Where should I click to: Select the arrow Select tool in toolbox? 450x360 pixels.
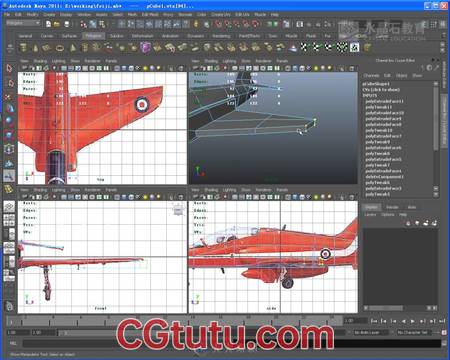(x=9, y=68)
